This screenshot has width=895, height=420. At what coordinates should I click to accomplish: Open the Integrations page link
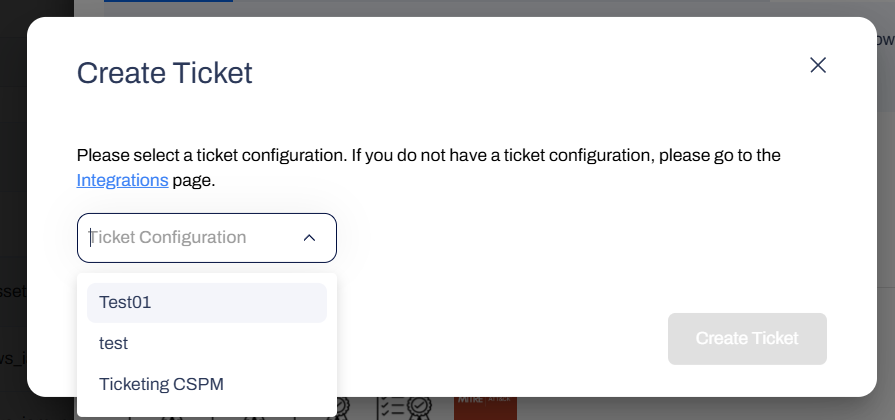click(x=122, y=181)
